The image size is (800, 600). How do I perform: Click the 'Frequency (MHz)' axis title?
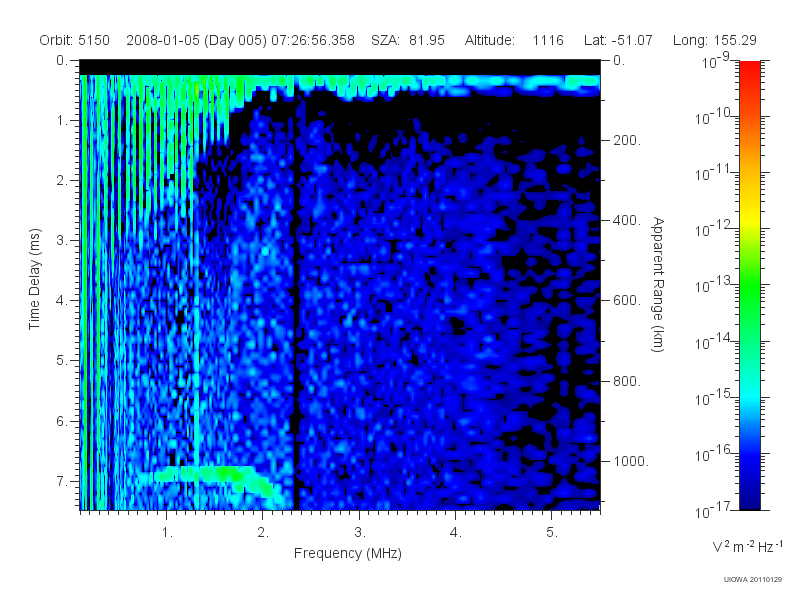point(347,554)
